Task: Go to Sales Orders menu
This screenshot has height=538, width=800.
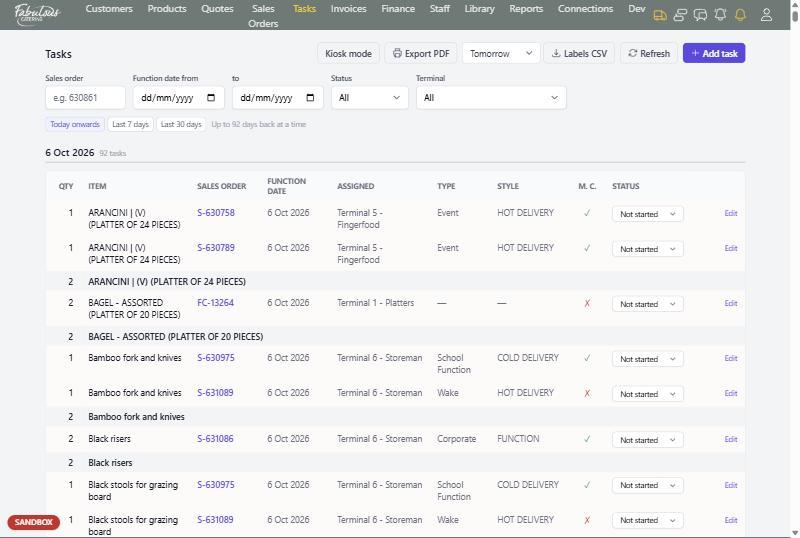Action: point(263,16)
